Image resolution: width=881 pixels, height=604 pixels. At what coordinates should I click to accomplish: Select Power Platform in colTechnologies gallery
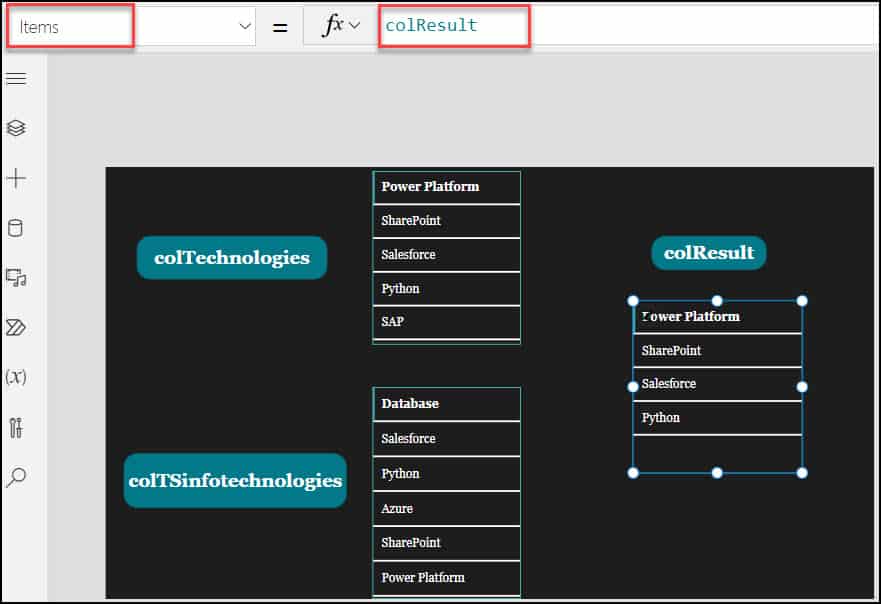pos(447,187)
